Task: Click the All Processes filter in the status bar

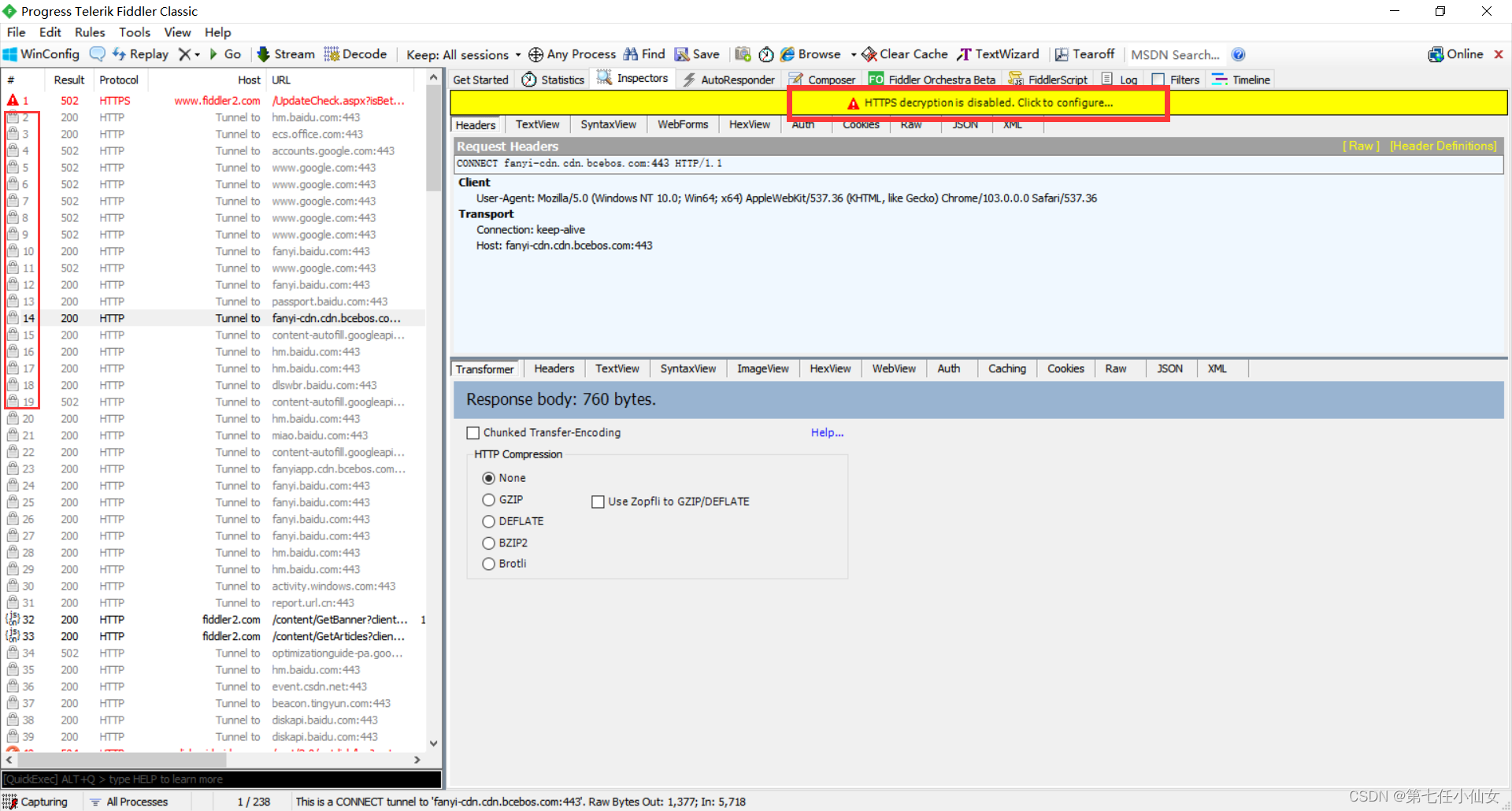Action: [x=129, y=802]
